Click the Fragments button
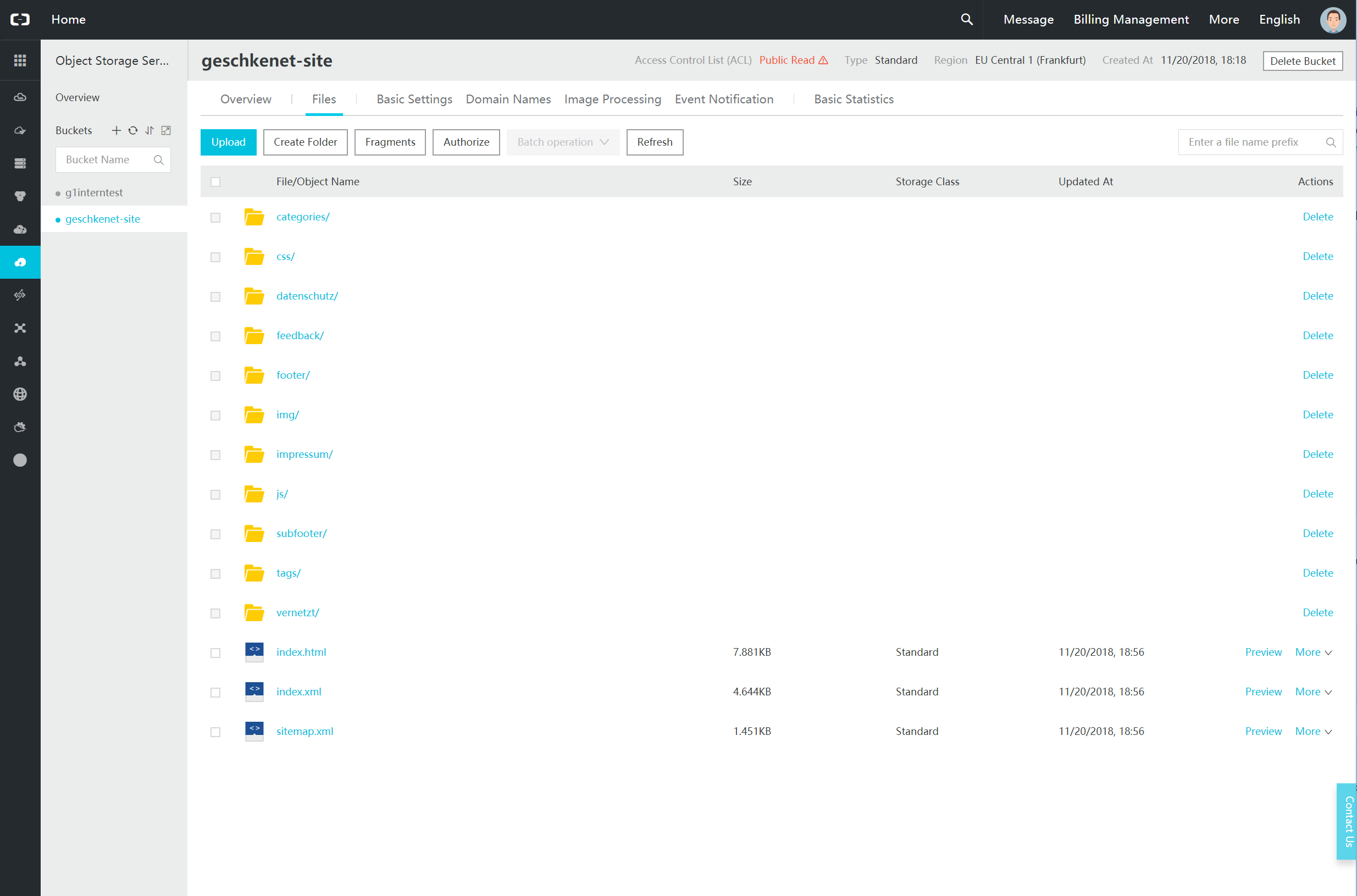Viewport: 1357px width, 896px height. click(390, 142)
